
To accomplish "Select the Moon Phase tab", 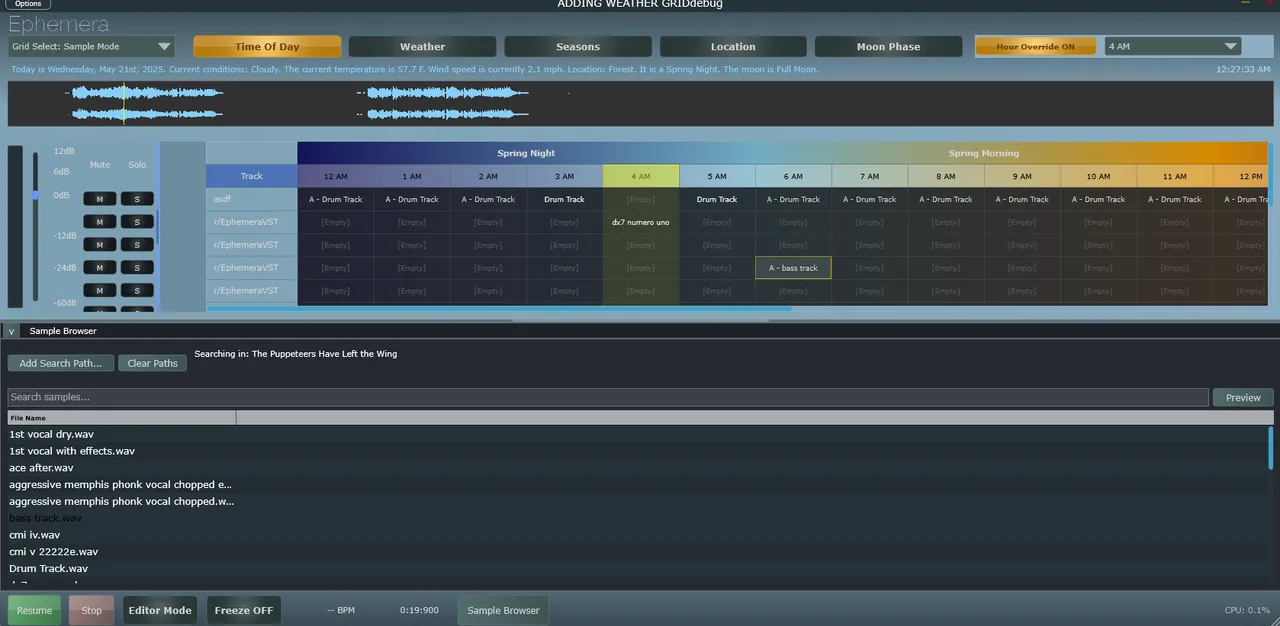I will [888, 47].
